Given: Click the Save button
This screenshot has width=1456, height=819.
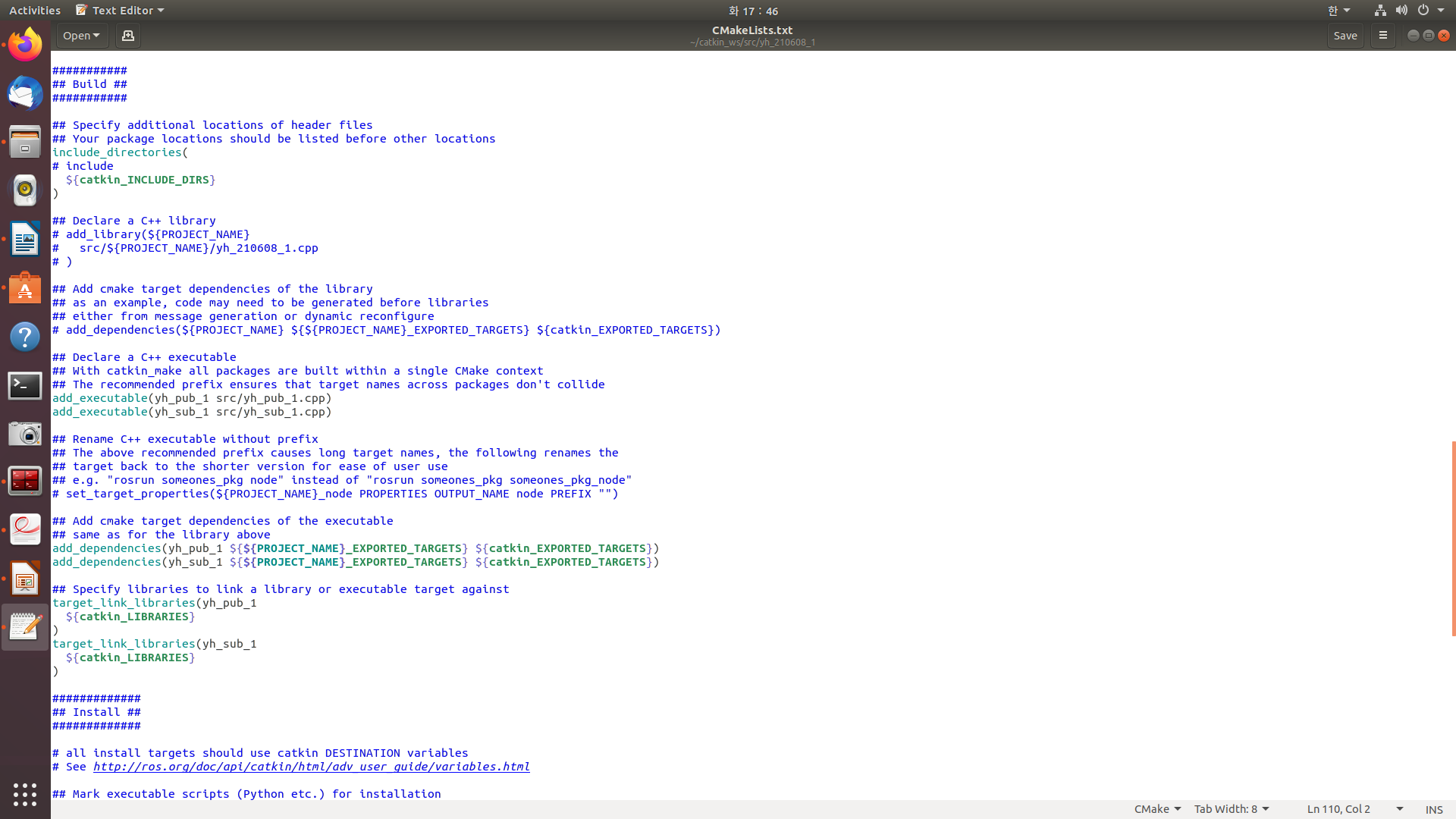Looking at the screenshot, I should 1345,36.
